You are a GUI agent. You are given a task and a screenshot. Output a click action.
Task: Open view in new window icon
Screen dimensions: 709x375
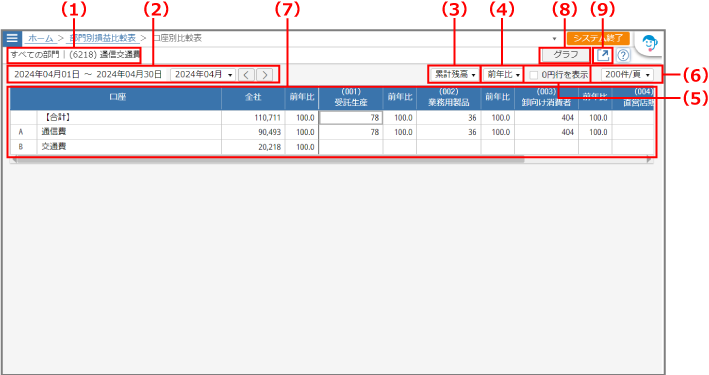point(603,55)
